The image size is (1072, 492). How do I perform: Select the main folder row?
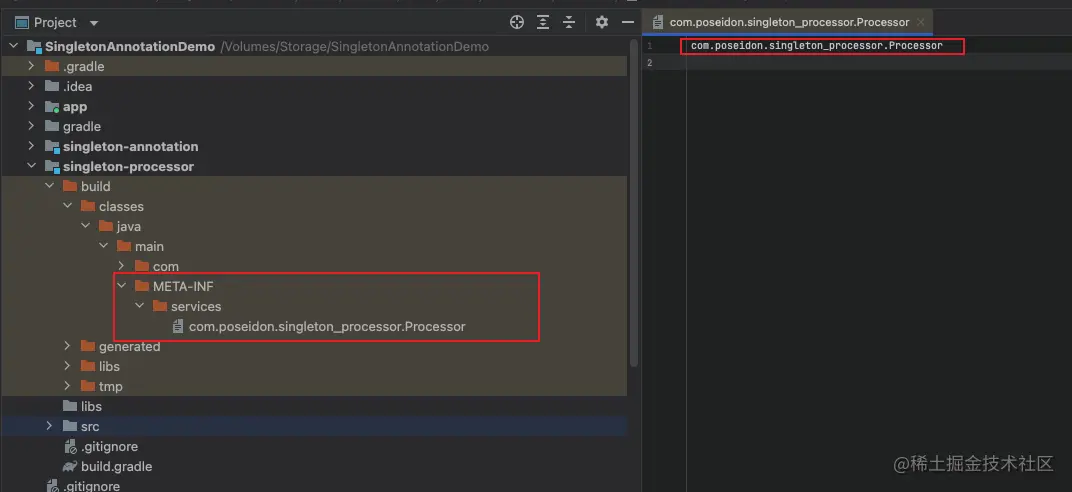point(314,246)
